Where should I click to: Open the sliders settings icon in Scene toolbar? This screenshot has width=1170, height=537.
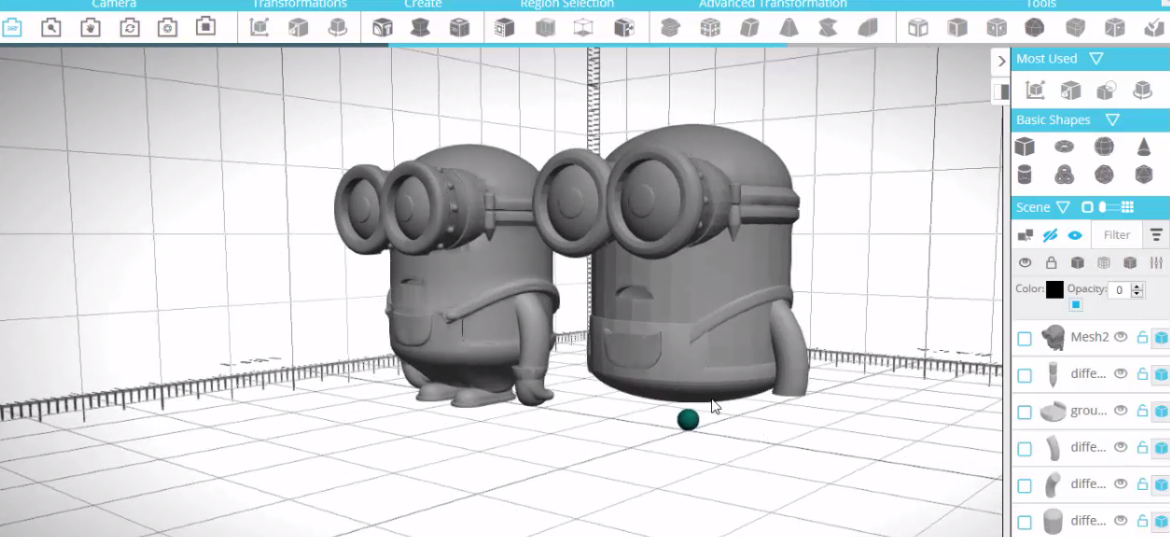point(1157,263)
